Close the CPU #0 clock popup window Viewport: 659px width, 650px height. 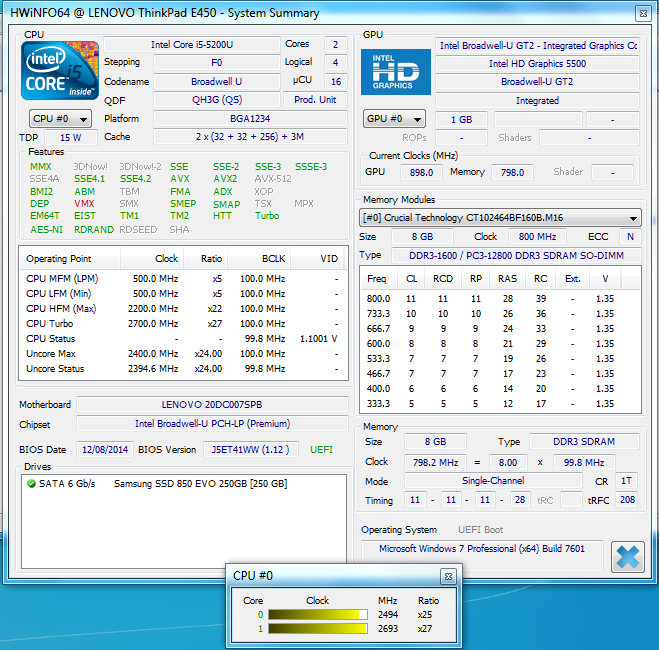coord(448,576)
